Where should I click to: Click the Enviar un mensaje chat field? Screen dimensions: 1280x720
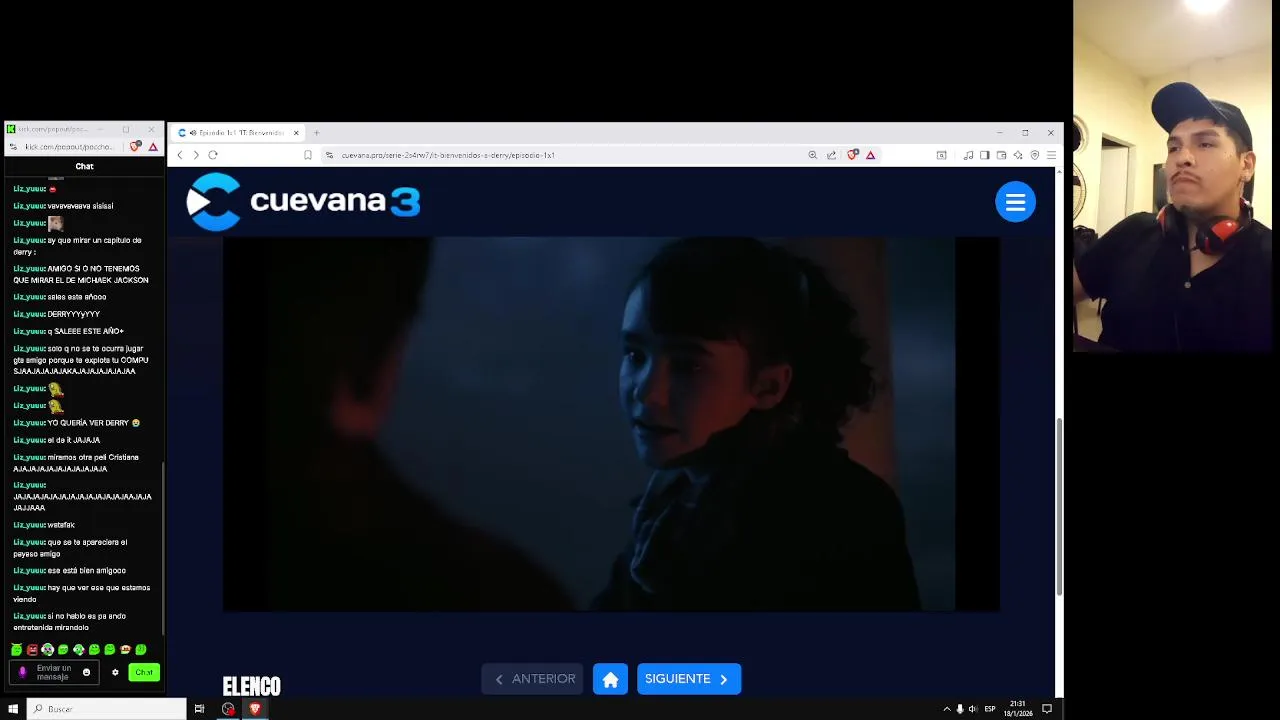(52, 673)
